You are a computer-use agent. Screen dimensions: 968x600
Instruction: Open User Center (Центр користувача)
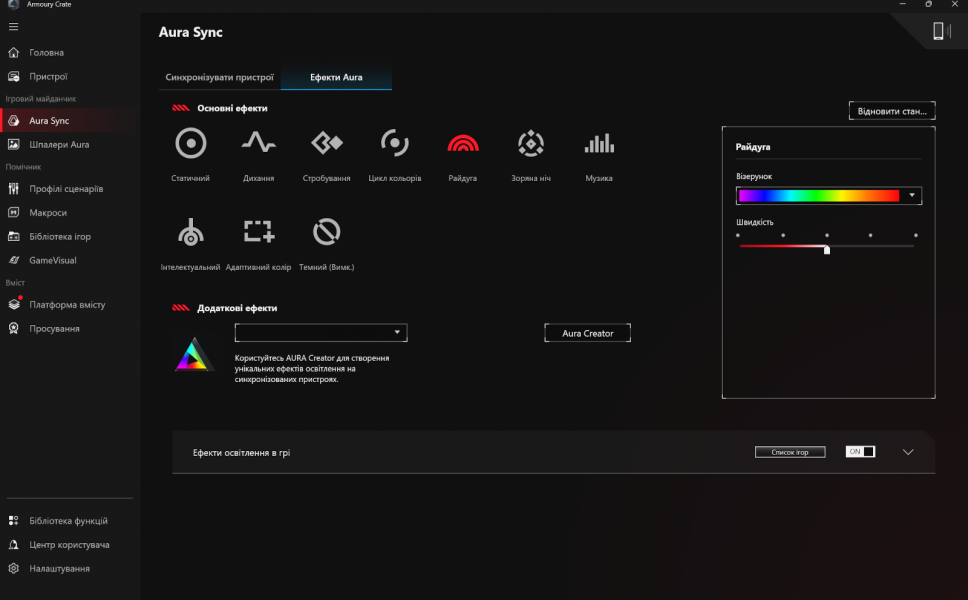coord(70,544)
